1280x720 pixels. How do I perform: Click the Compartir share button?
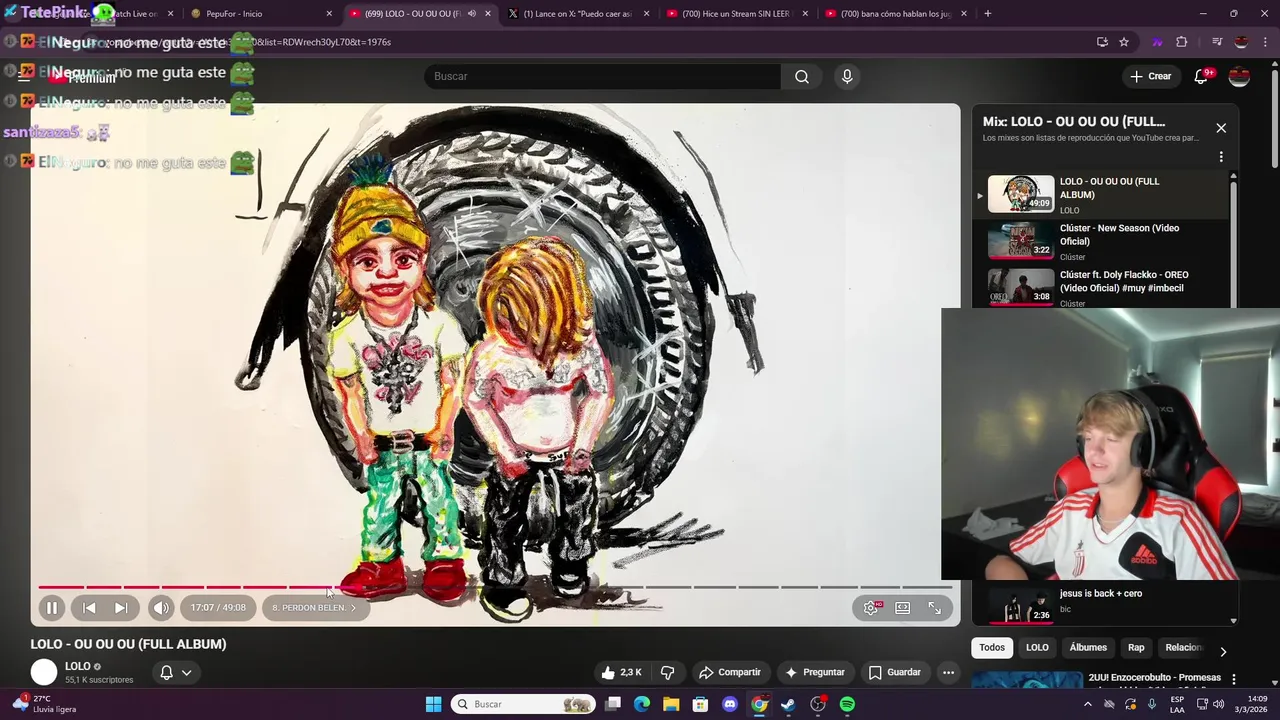point(730,672)
